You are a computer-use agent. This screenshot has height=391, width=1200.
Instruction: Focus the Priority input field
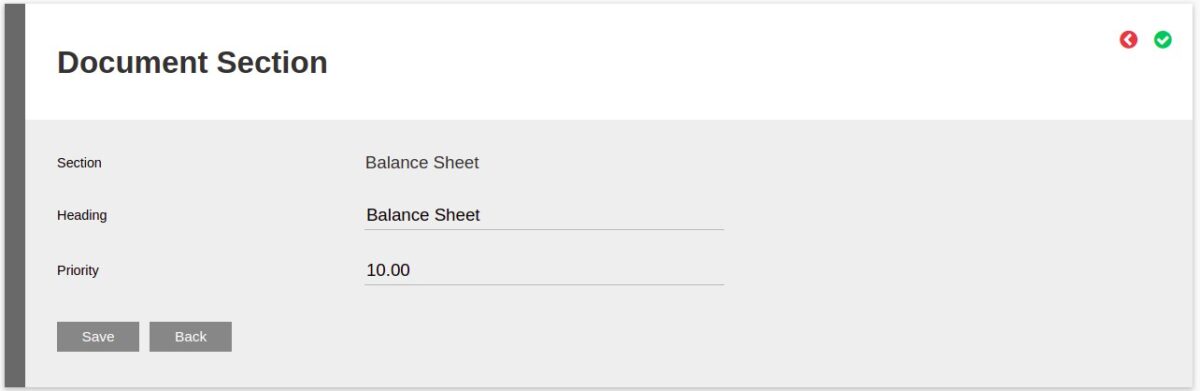(x=544, y=270)
